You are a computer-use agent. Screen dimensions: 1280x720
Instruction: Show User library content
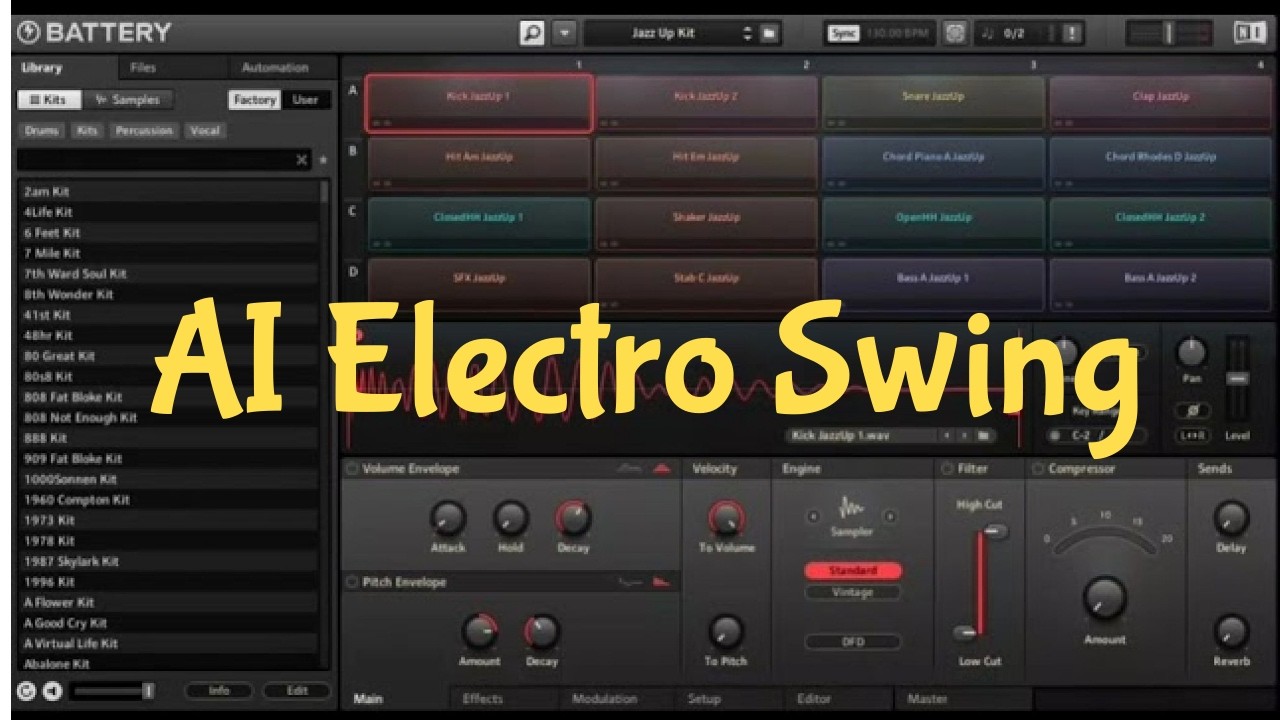point(305,100)
